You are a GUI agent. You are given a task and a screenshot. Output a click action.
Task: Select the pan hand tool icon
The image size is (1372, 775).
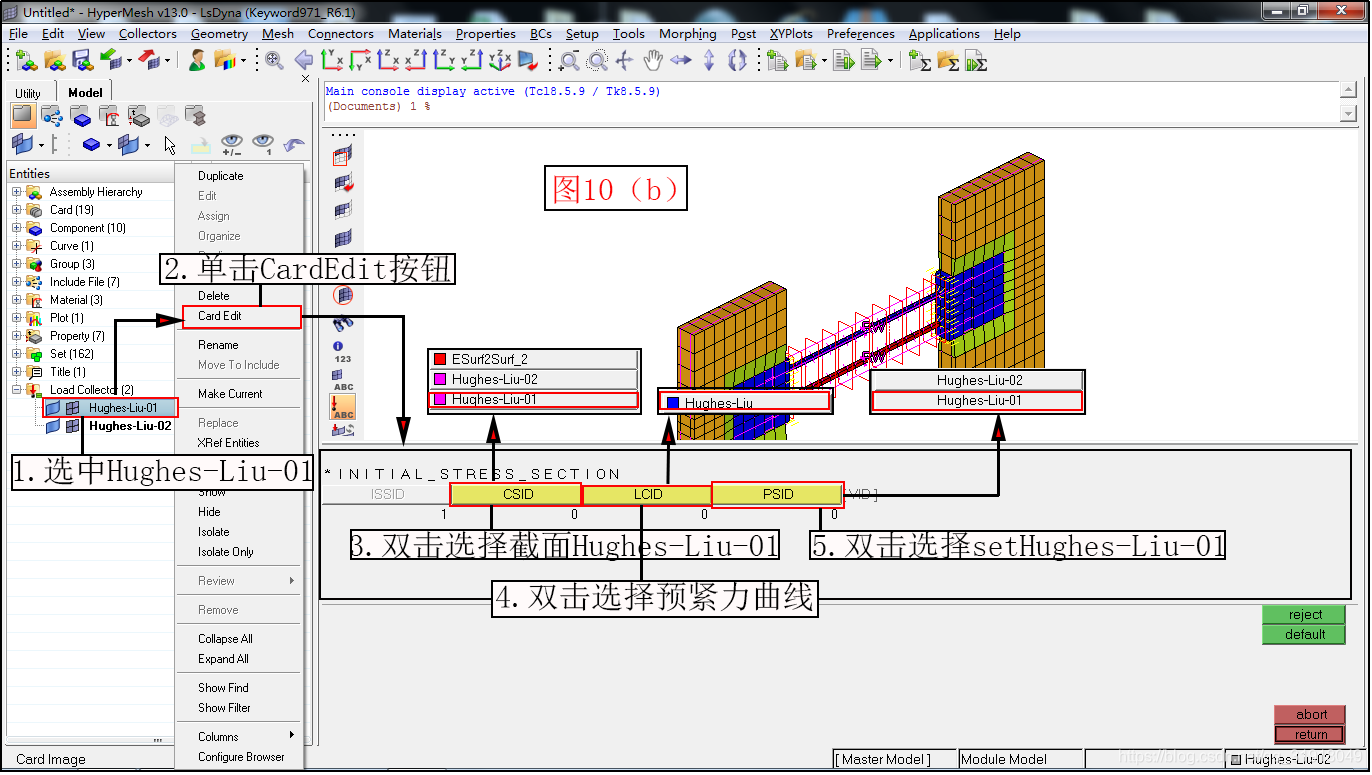pyautogui.click(x=653, y=61)
